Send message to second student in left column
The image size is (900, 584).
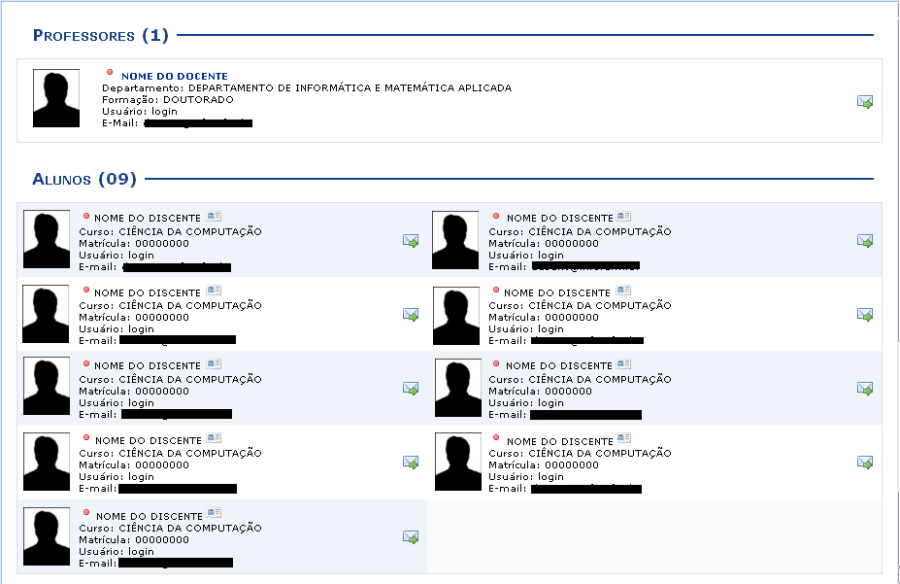click(x=410, y=315)
